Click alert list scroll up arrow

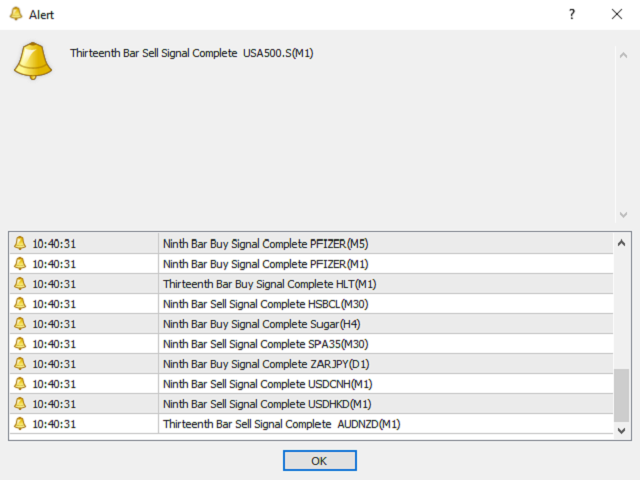[622, 243]
